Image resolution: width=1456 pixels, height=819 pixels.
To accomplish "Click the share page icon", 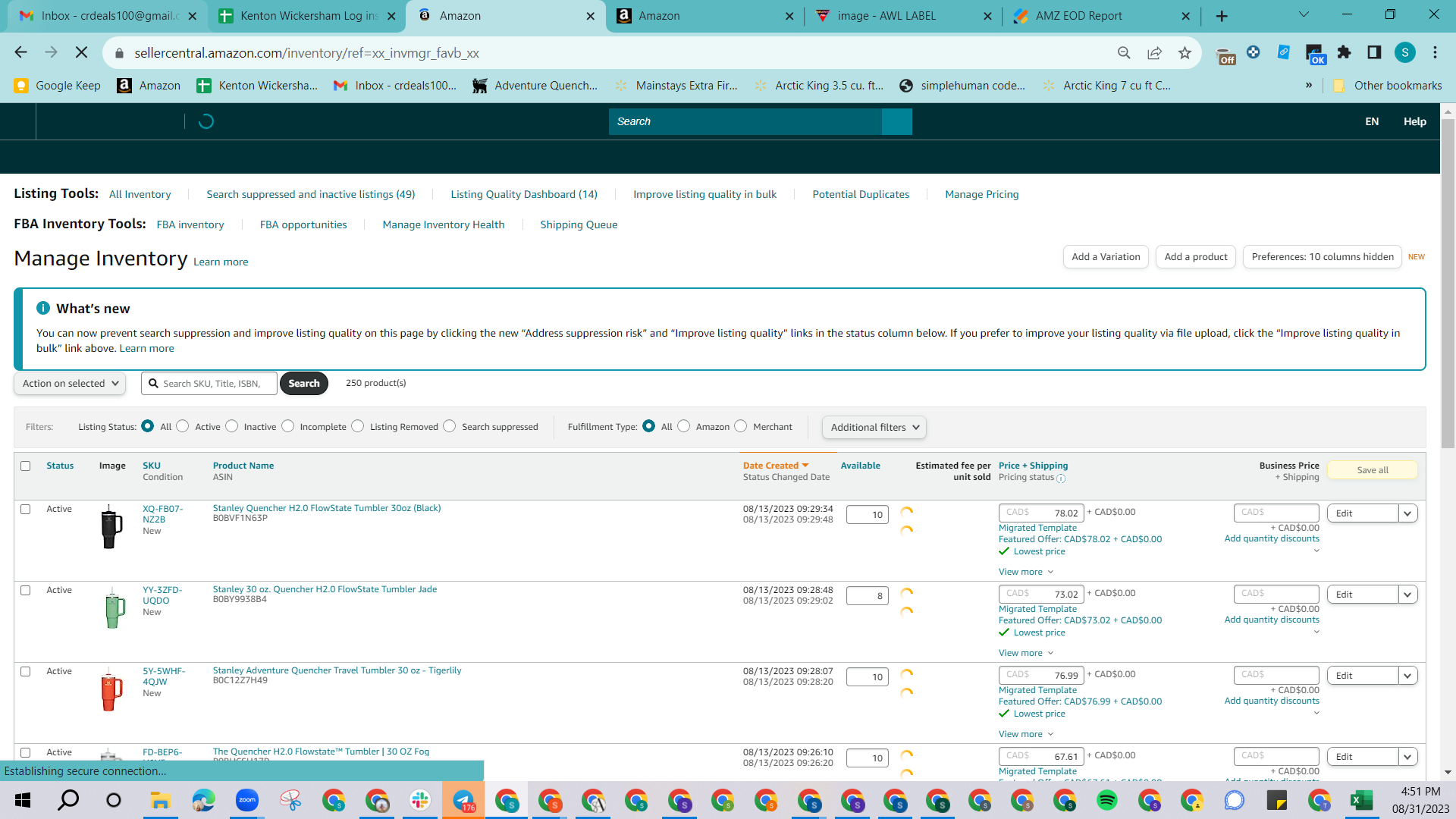I will coord(1154,52).
